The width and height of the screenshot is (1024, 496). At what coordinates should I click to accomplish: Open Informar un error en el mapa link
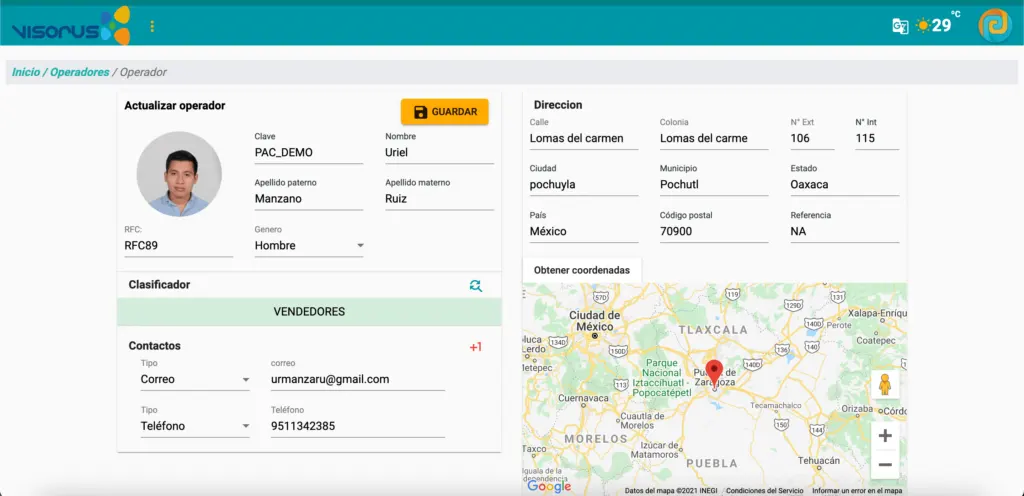pos(857,491)
